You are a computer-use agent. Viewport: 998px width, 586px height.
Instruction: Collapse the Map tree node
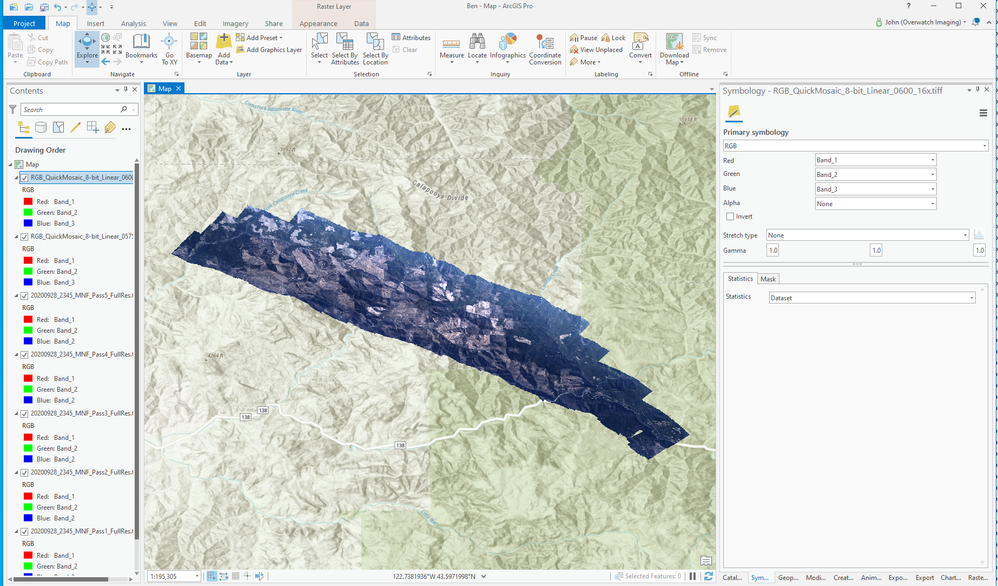coord(10,164)
